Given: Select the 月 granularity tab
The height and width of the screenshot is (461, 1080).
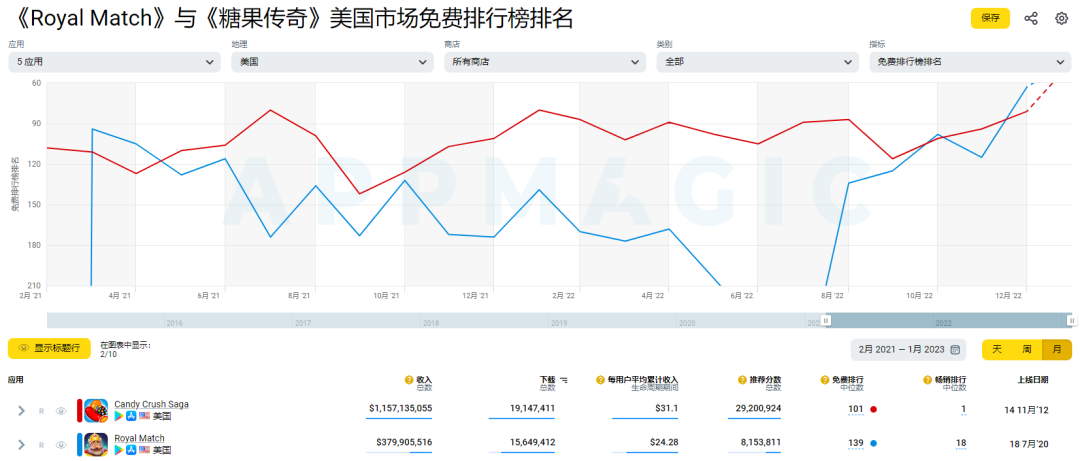Looking at the screenshot, I should [x=1057, y=349].
